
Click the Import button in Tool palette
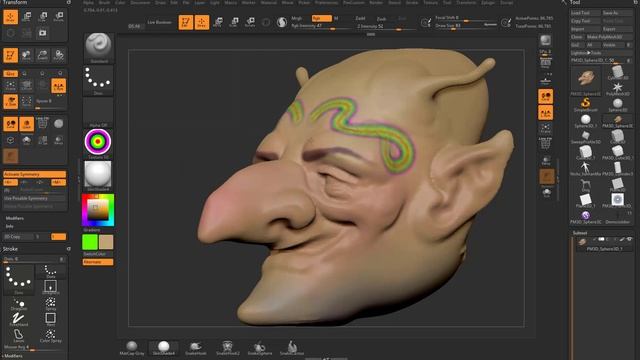click(x=585, y=29)
